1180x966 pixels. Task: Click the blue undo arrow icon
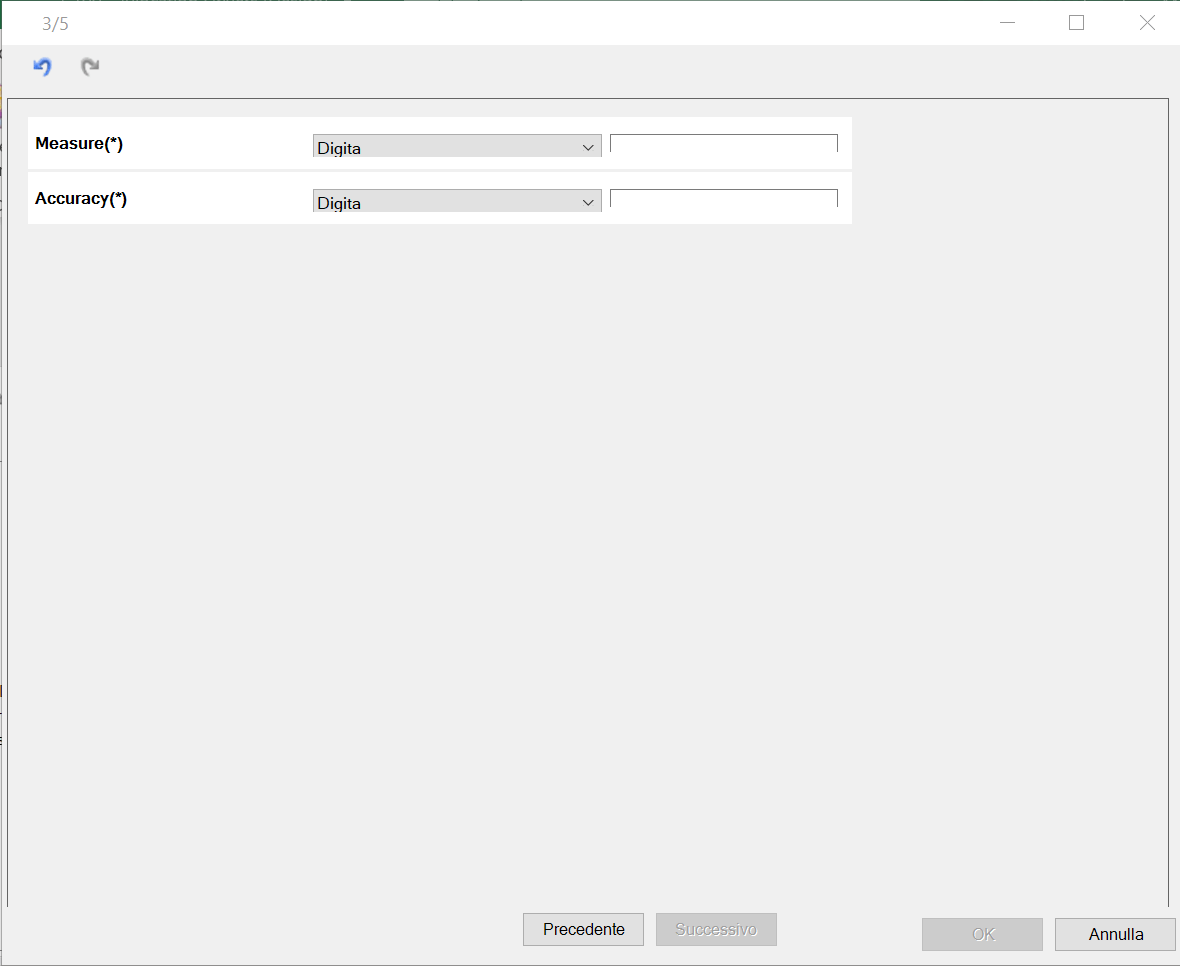(x=42, y=67)
